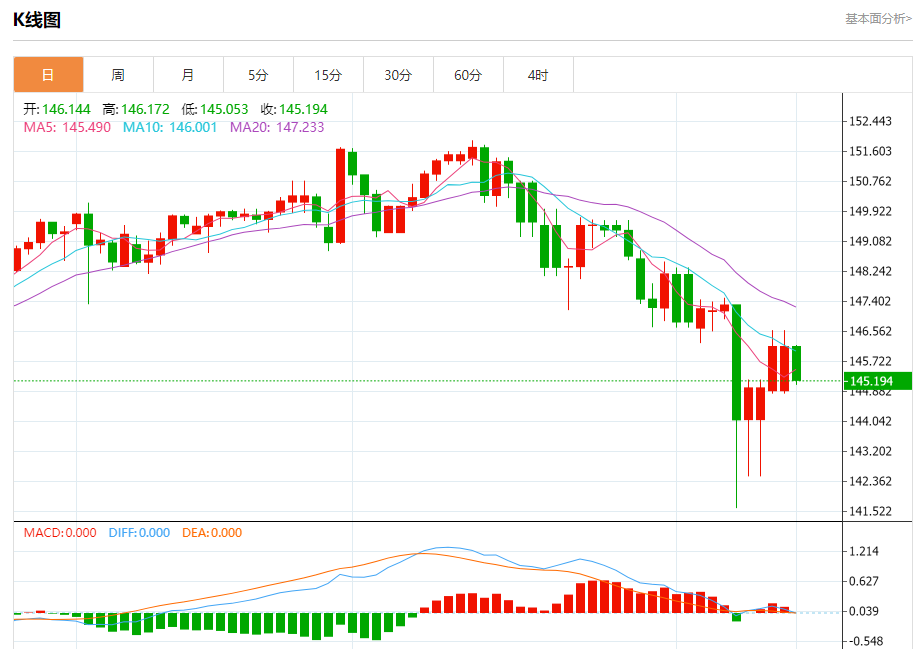Click the green 145.194 current price tag

(878, 381)
